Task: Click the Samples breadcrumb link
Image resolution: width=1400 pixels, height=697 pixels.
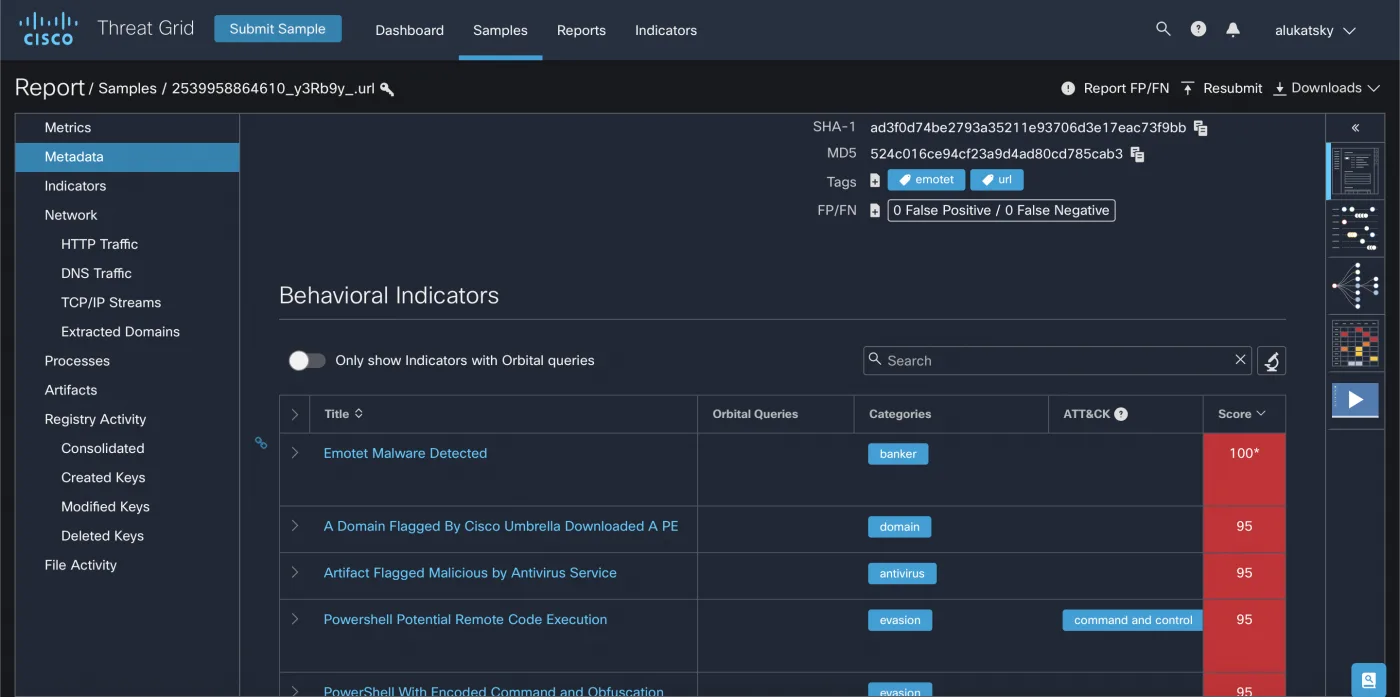Action: coord(127,88)
